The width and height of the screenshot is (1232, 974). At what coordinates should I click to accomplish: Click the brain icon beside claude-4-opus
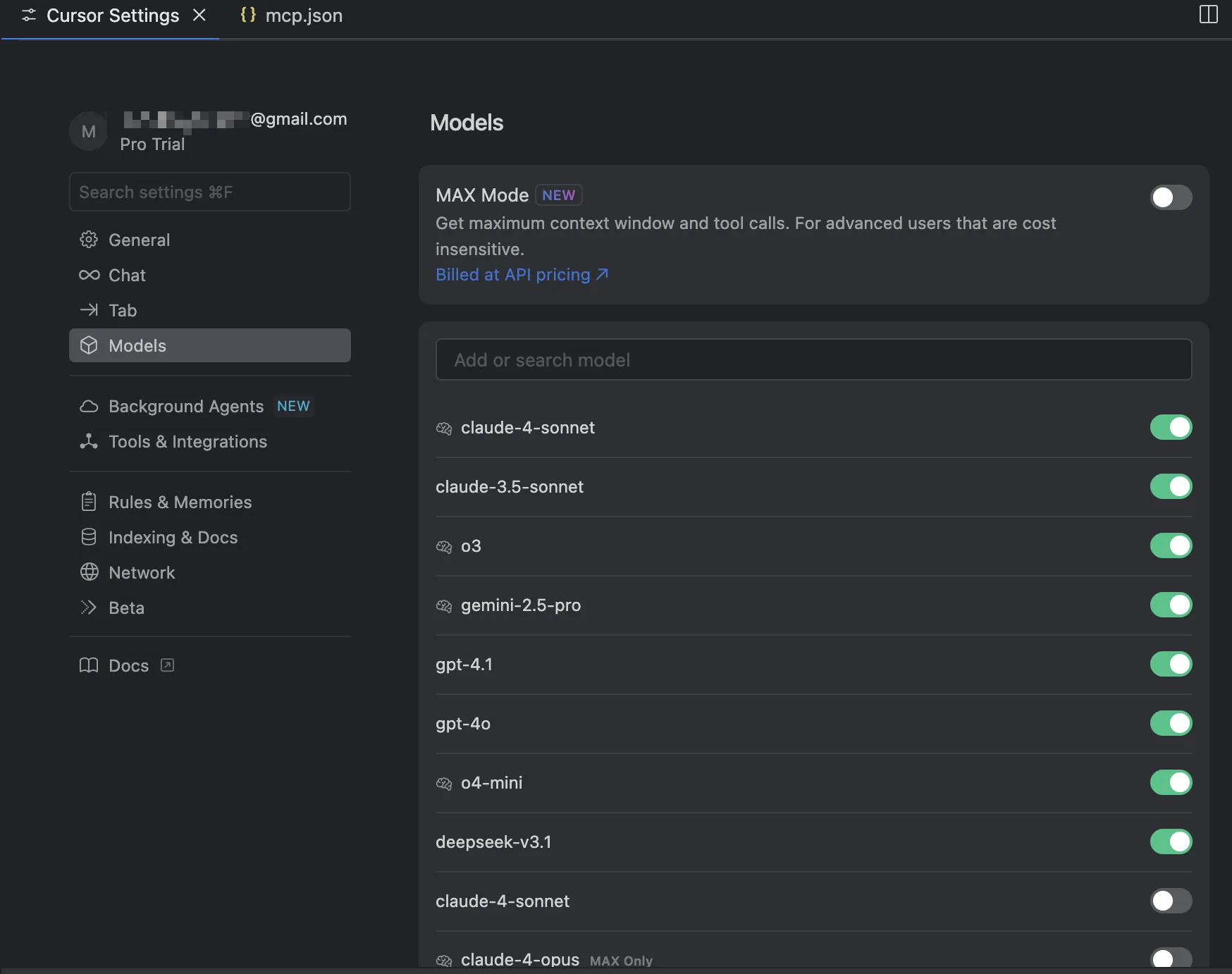[x=444, y=961]
